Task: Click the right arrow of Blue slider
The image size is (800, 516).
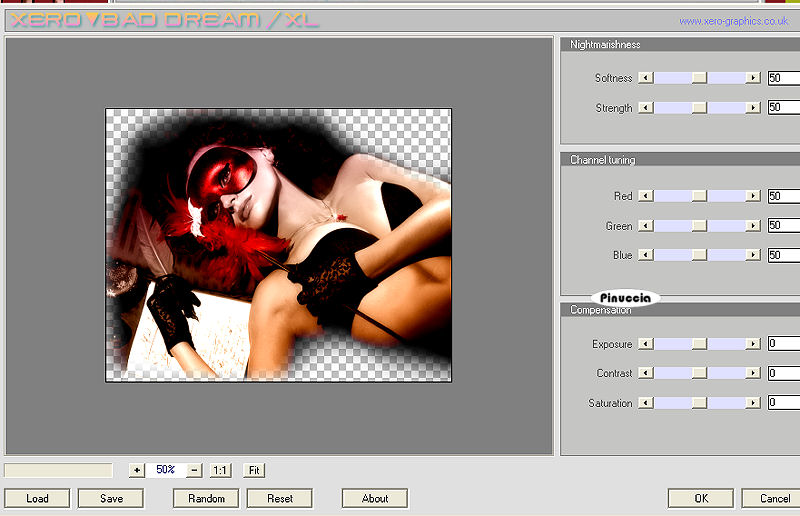Action: coord(753,254)
